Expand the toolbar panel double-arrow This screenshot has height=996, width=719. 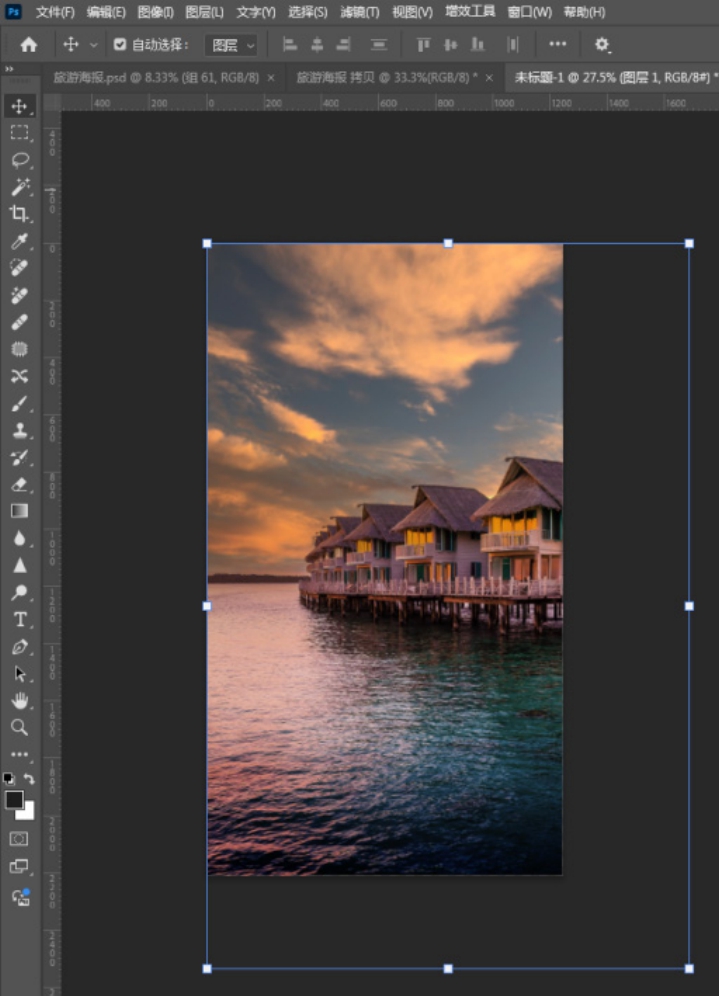[x=9, y=69]
